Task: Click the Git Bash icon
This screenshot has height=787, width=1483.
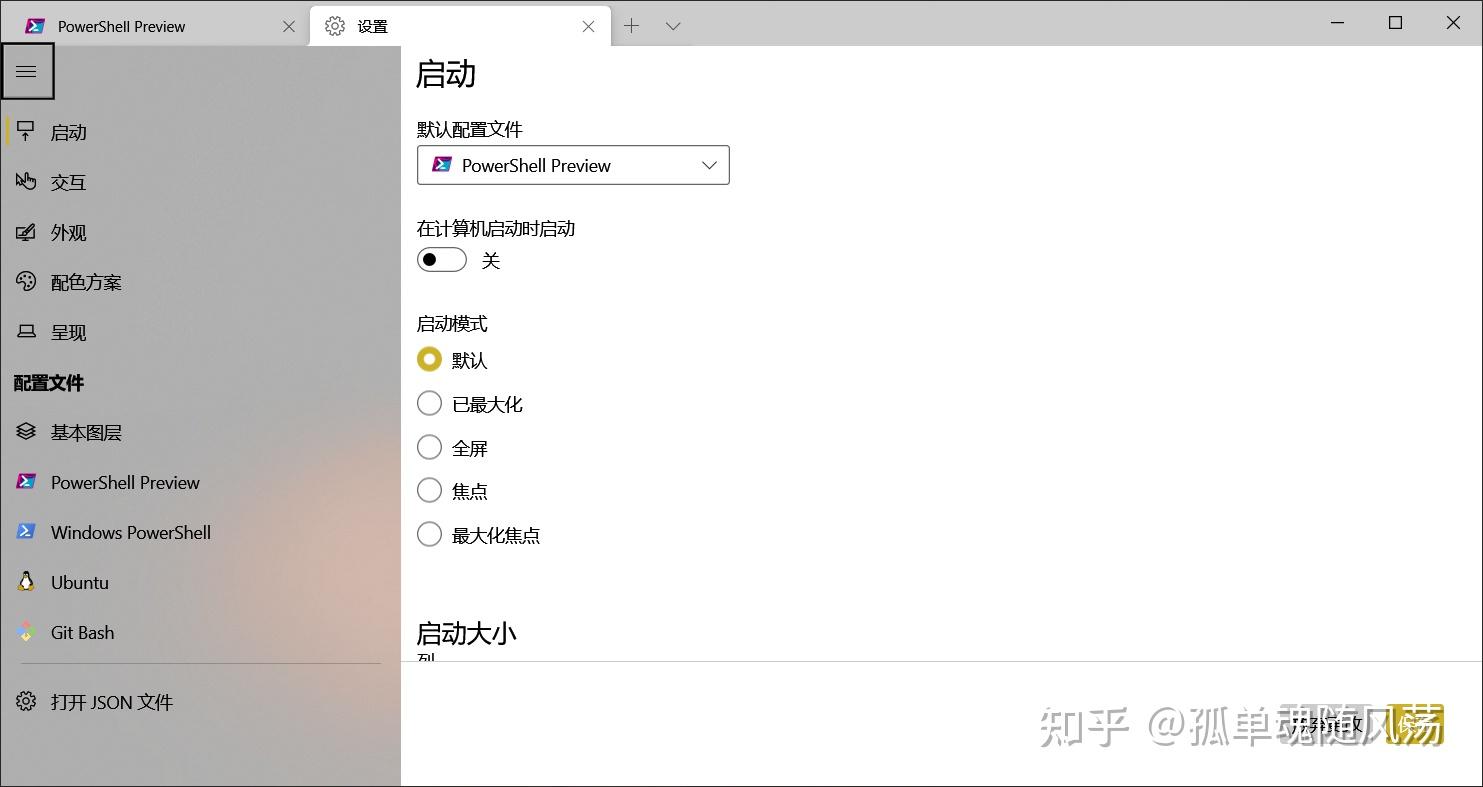Action: (26, 632)
